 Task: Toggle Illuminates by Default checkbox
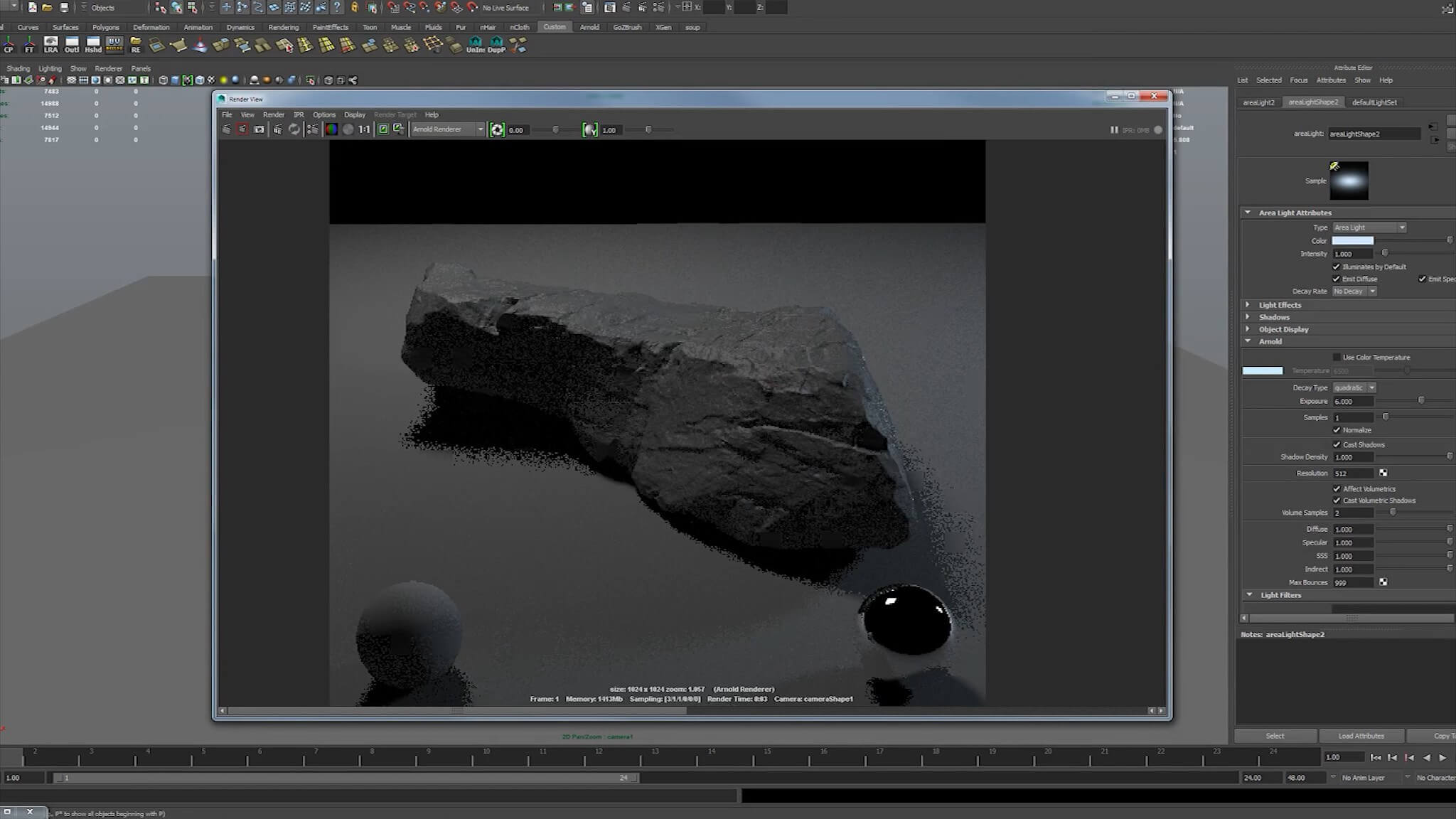[1336, 267]
